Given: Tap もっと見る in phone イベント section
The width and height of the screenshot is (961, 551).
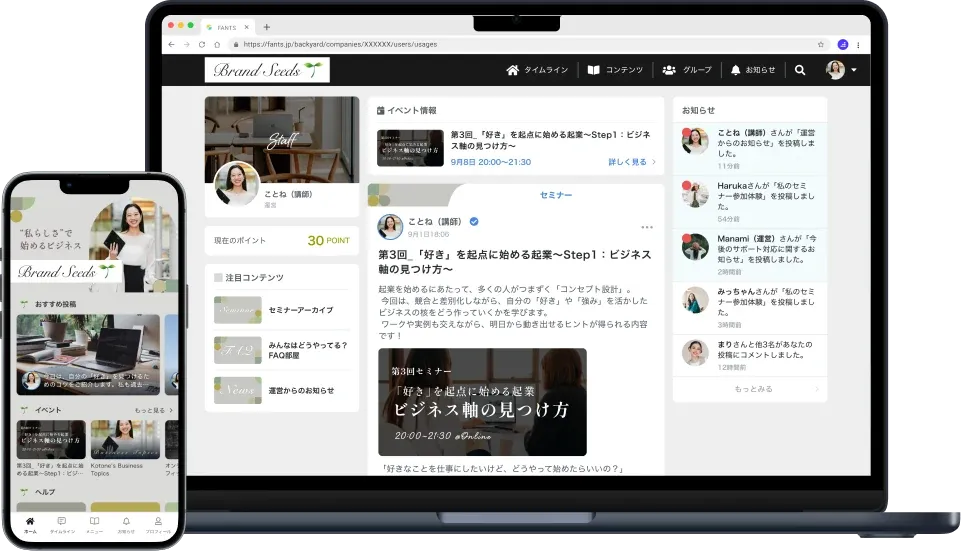Looking at the screenshot, I should 154,410.
